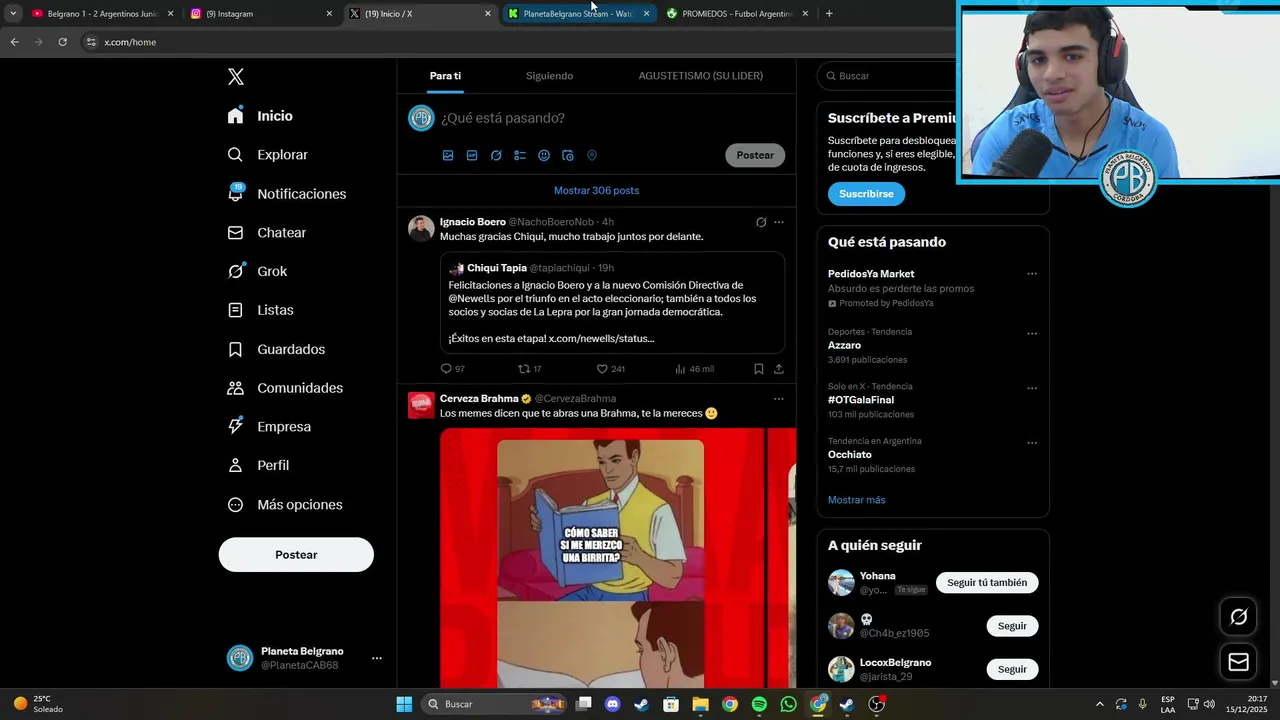Open options for PedidosYa Market trend
The width and height of the screenshot is (1280, 720).
pyautogui.click(x=1032, y=274)
